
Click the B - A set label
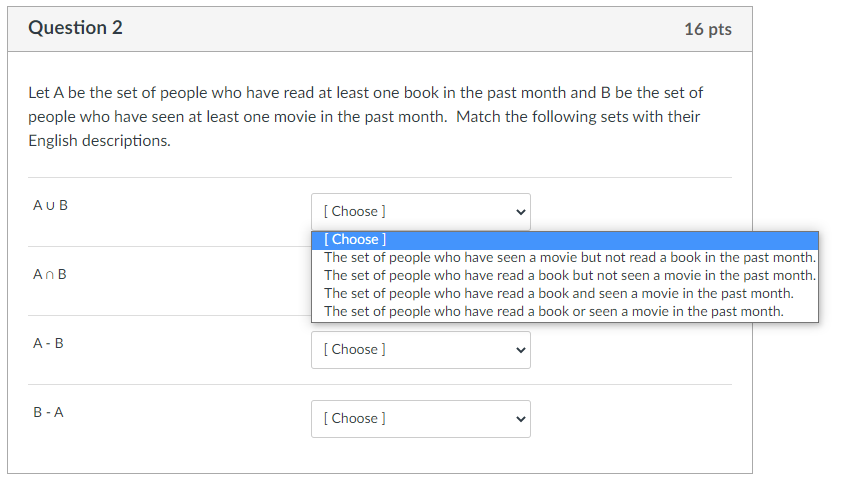[x=48, y=412]
